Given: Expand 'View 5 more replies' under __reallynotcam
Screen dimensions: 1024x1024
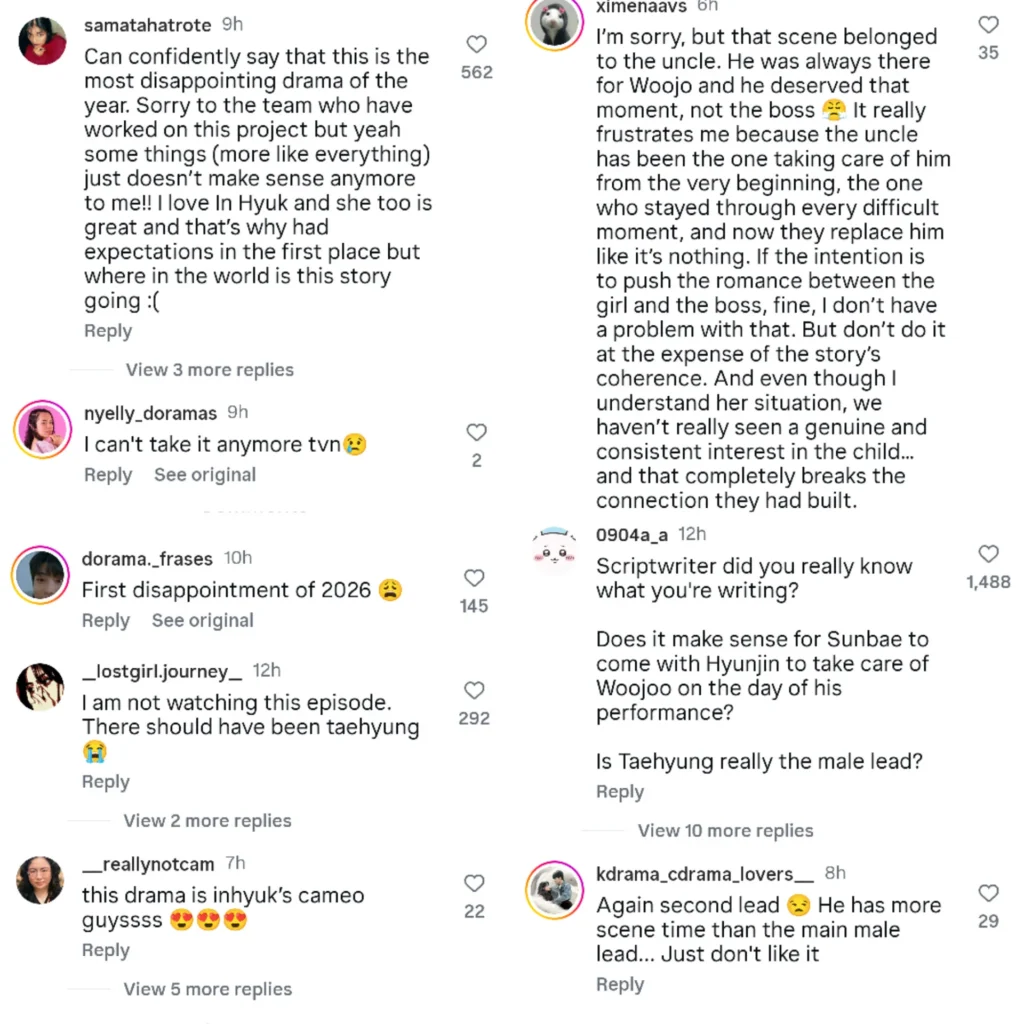Looking at the screenshot, I should (x=206, y=989).
